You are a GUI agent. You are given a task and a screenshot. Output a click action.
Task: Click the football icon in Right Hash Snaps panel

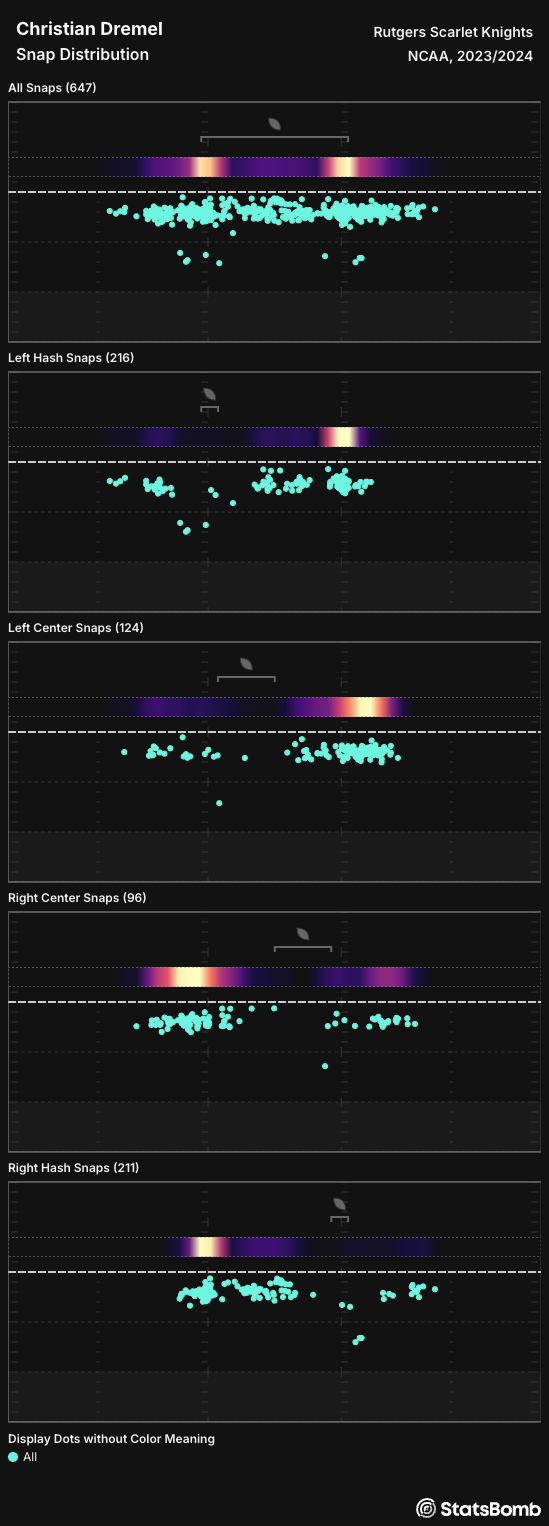(x=340, y=1204)
